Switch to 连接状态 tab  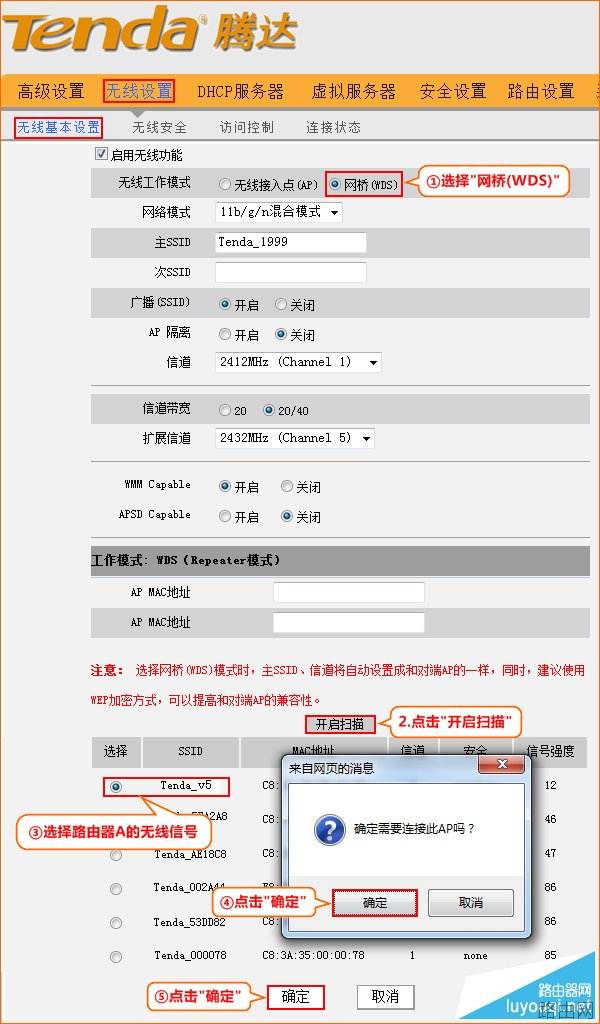[333, 127]
